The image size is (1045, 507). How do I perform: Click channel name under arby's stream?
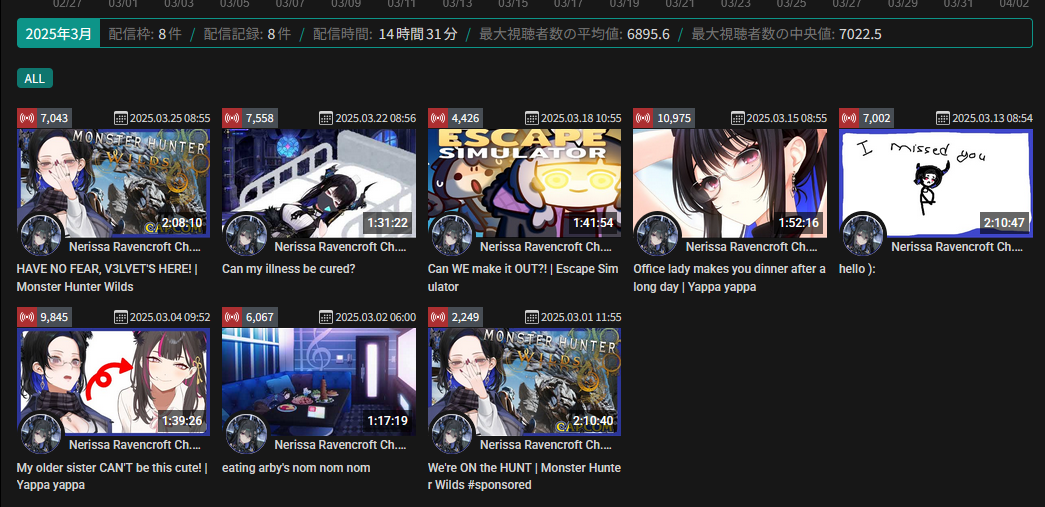point(340,445)
